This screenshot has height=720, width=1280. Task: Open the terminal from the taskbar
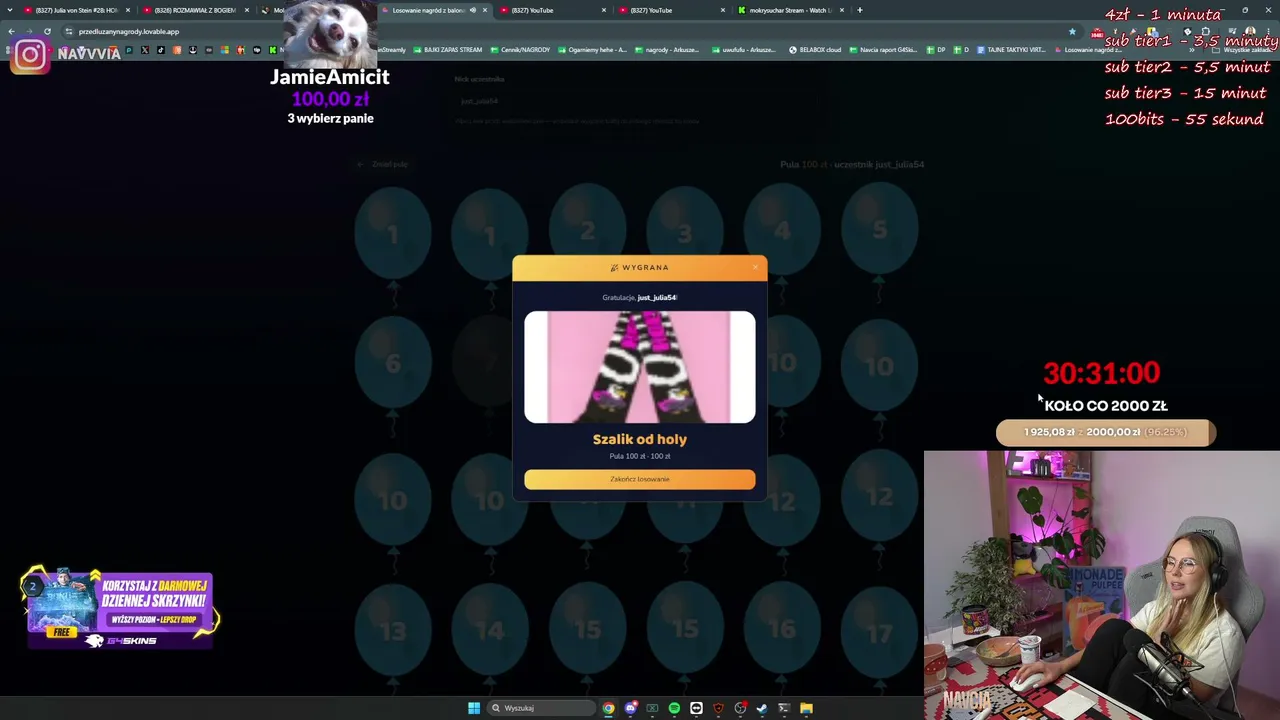pyautogui.click(x=784, y=708)
